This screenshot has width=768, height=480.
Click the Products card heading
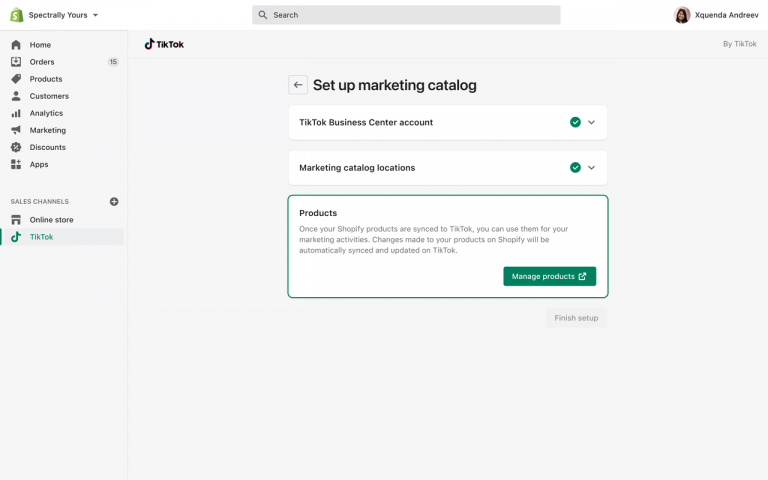pos(318,213)
